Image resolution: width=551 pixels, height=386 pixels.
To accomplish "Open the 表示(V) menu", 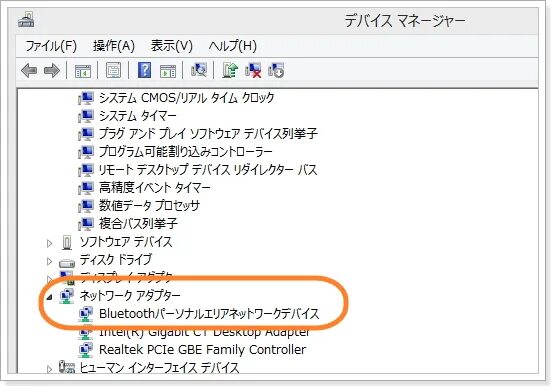I will click(x=172, y=46).
